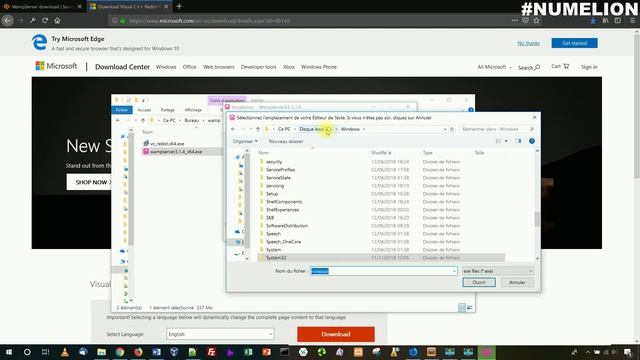The width and height of the screenshot is (640, 360).
Task: Click browser reload button
Action: [45, 20]
